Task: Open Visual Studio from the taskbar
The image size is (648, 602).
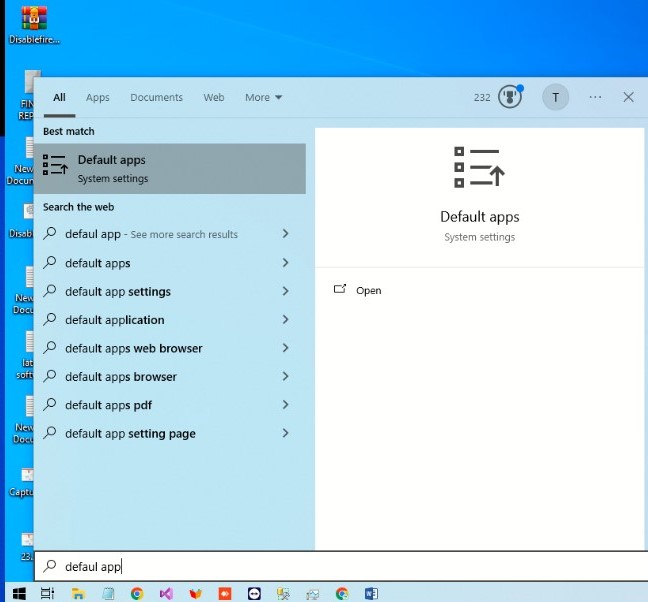Action: (x=166, y=593)
